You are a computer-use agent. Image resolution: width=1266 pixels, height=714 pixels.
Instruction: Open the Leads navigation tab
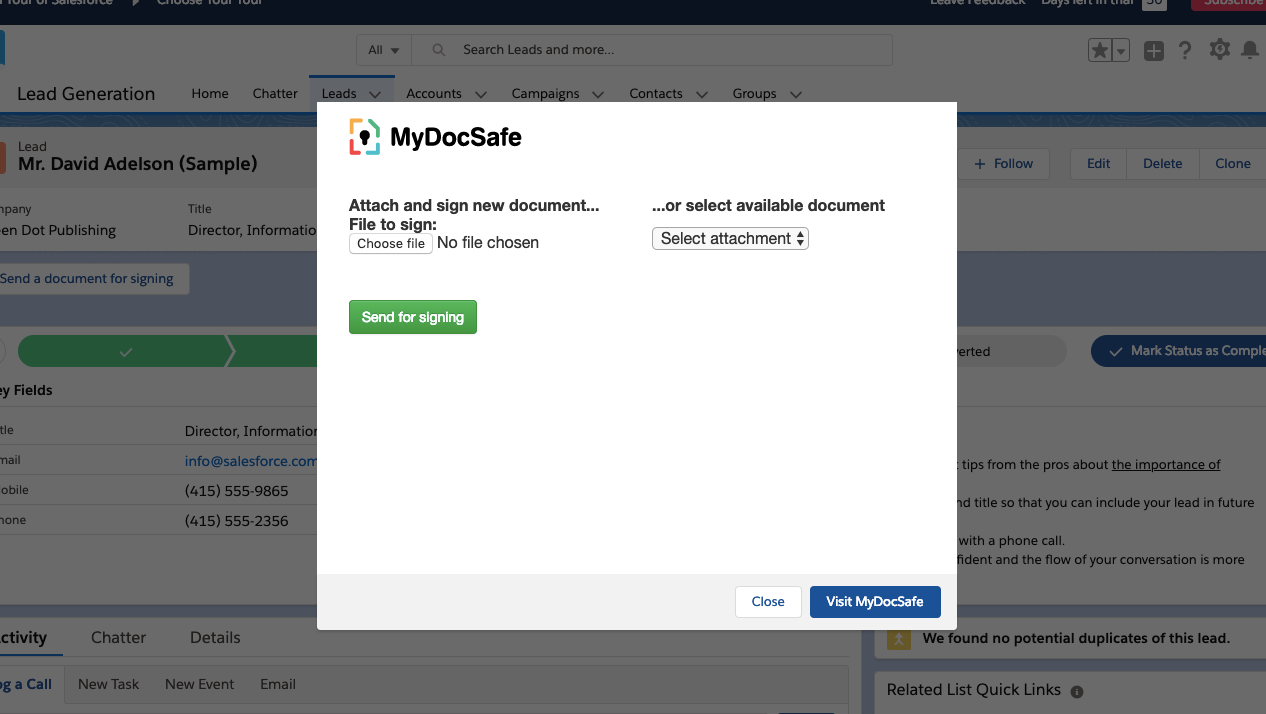(x=339, y=93)
